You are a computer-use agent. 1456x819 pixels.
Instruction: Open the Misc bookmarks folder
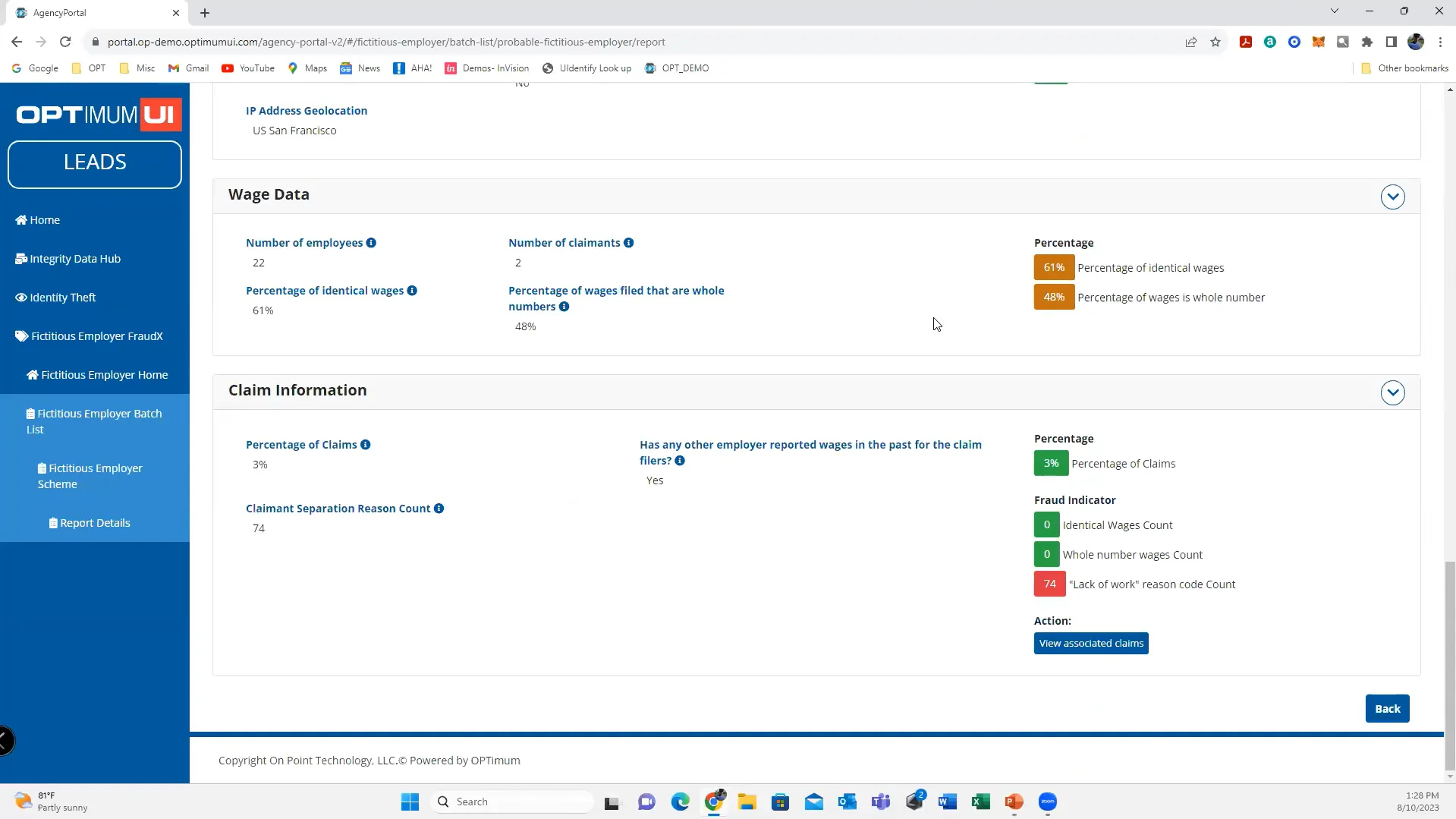click(x=137, y=68)
